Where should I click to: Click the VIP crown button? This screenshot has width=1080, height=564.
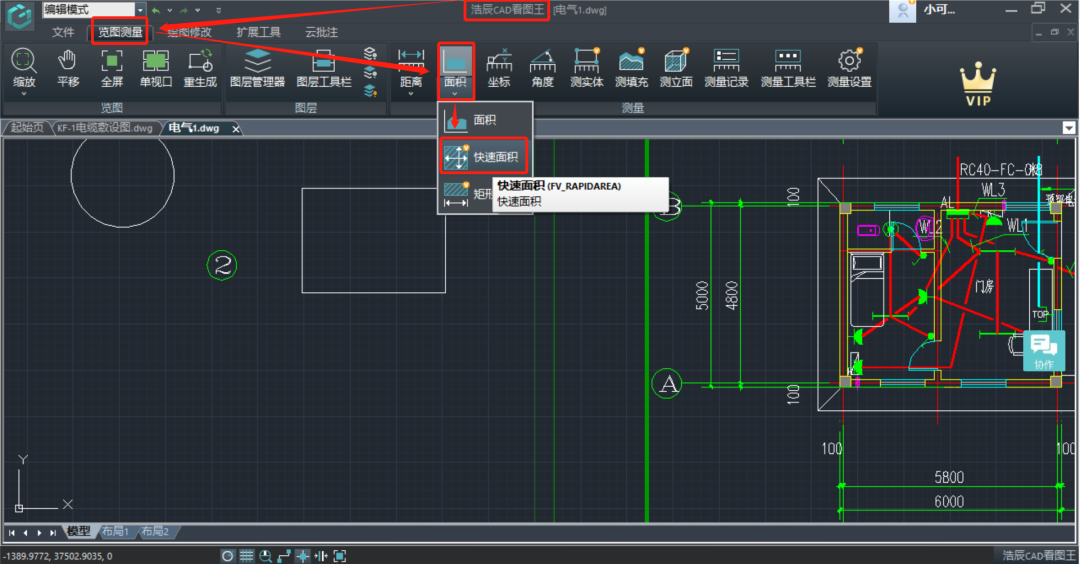[976, 86]
